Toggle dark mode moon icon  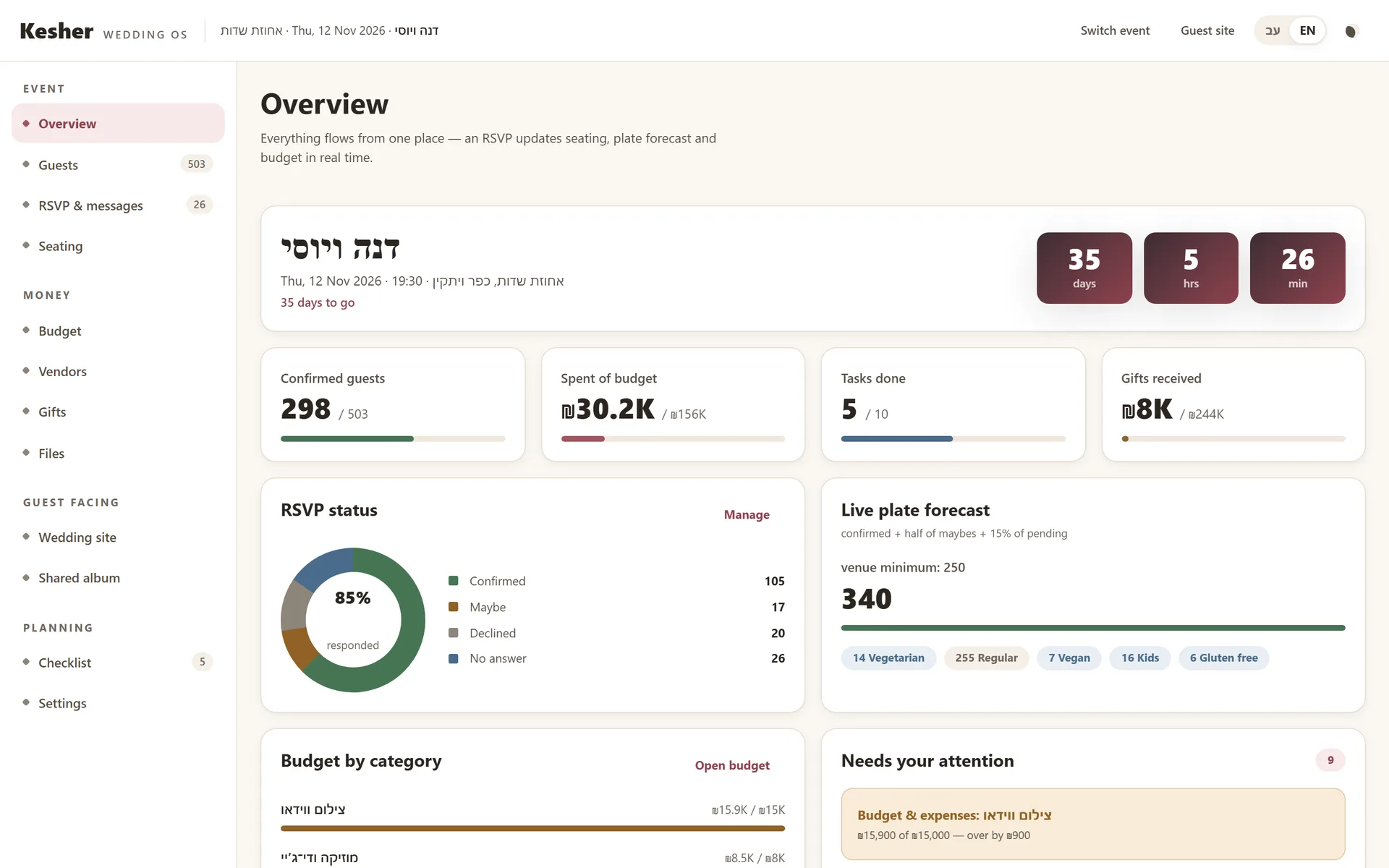click(1351, 31)
